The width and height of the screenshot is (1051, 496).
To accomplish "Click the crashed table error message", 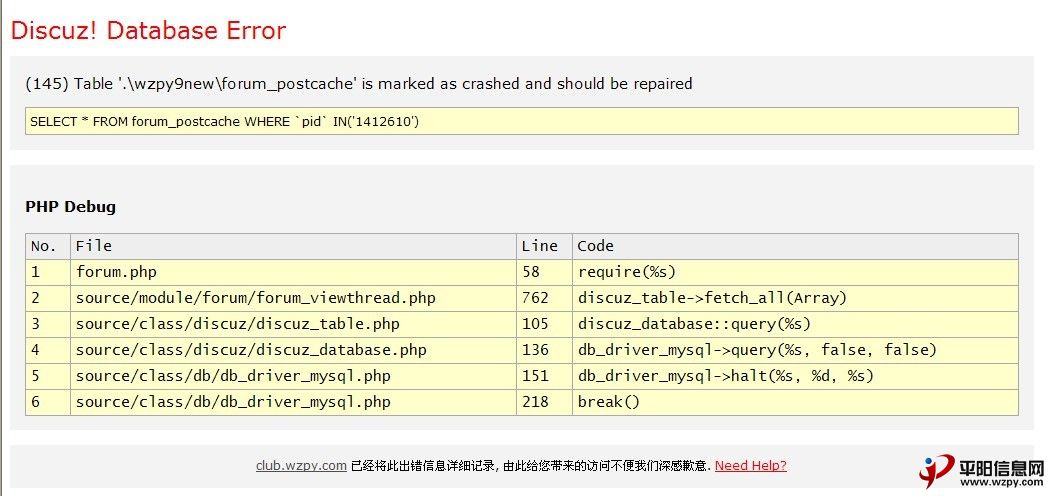I will coord(359,84).
